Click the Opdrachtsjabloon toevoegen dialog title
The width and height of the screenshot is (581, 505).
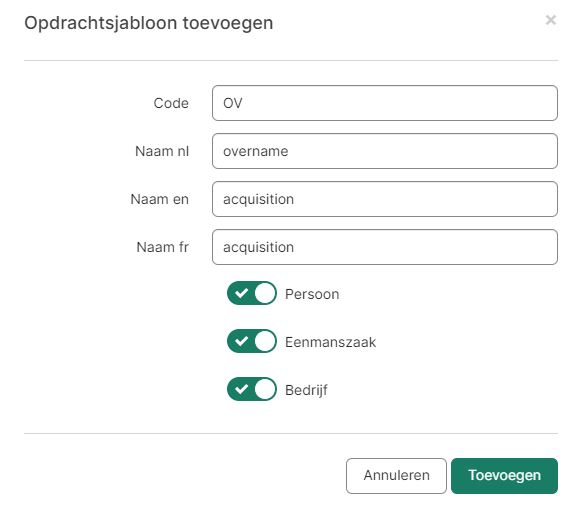(x=149, y=23)
